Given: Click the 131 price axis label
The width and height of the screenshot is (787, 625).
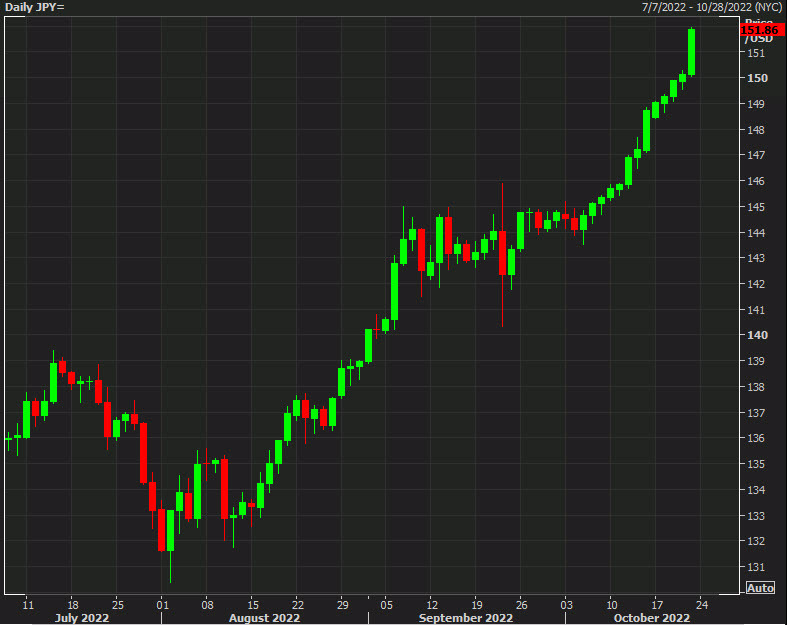Looking at the screenshot, I should [756, 567].
